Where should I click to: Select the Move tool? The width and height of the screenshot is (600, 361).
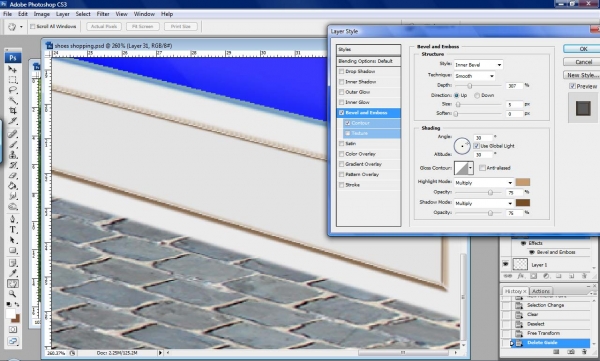click(x=13, y=69)
